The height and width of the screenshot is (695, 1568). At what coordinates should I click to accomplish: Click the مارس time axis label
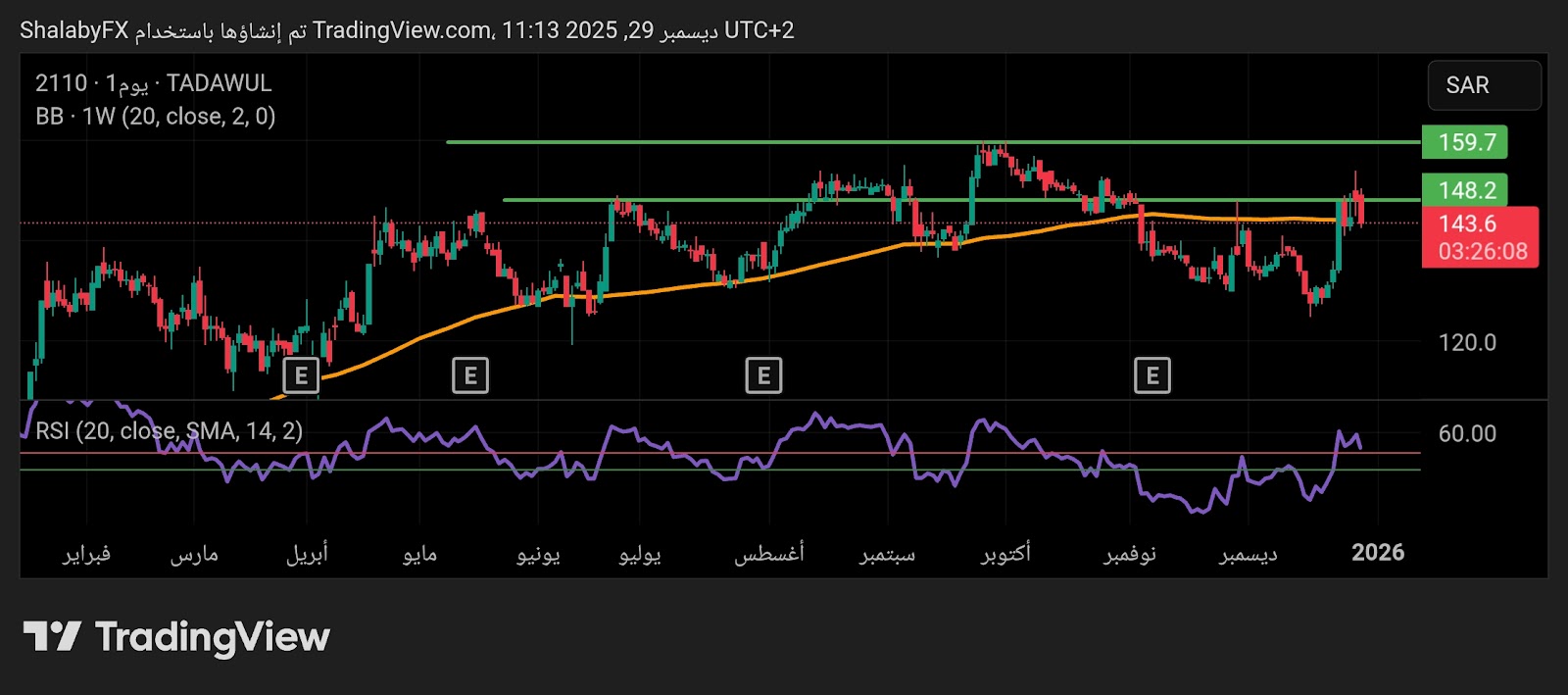point(194,554)
